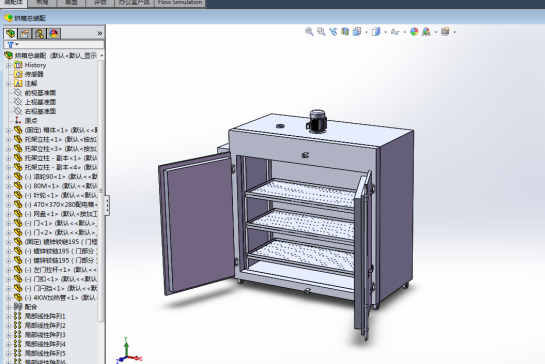Toggle Section View tool
The height and width of the screenshot is (364, 545).
pos(345,32)
